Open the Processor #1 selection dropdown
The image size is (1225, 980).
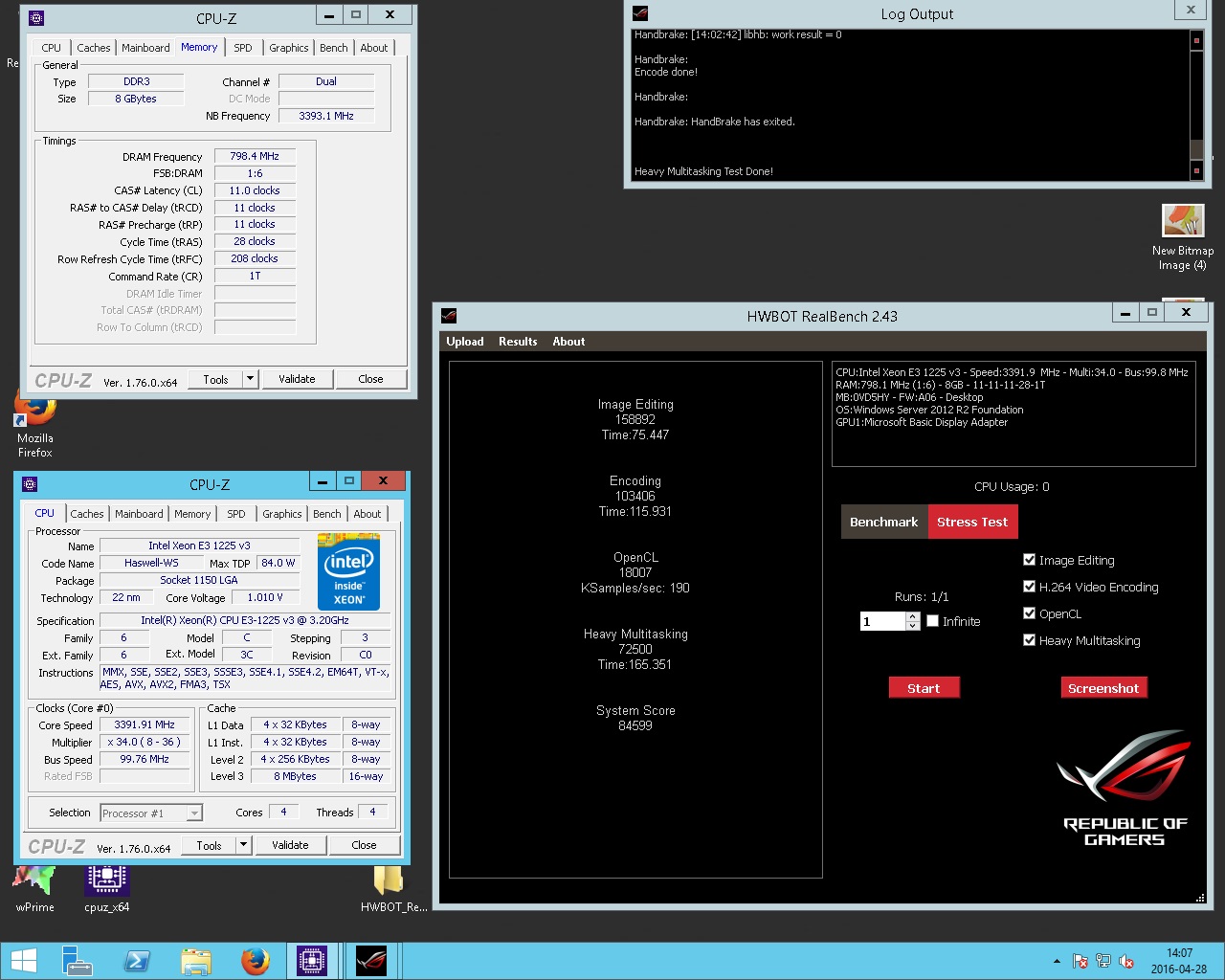click(150, 813)
